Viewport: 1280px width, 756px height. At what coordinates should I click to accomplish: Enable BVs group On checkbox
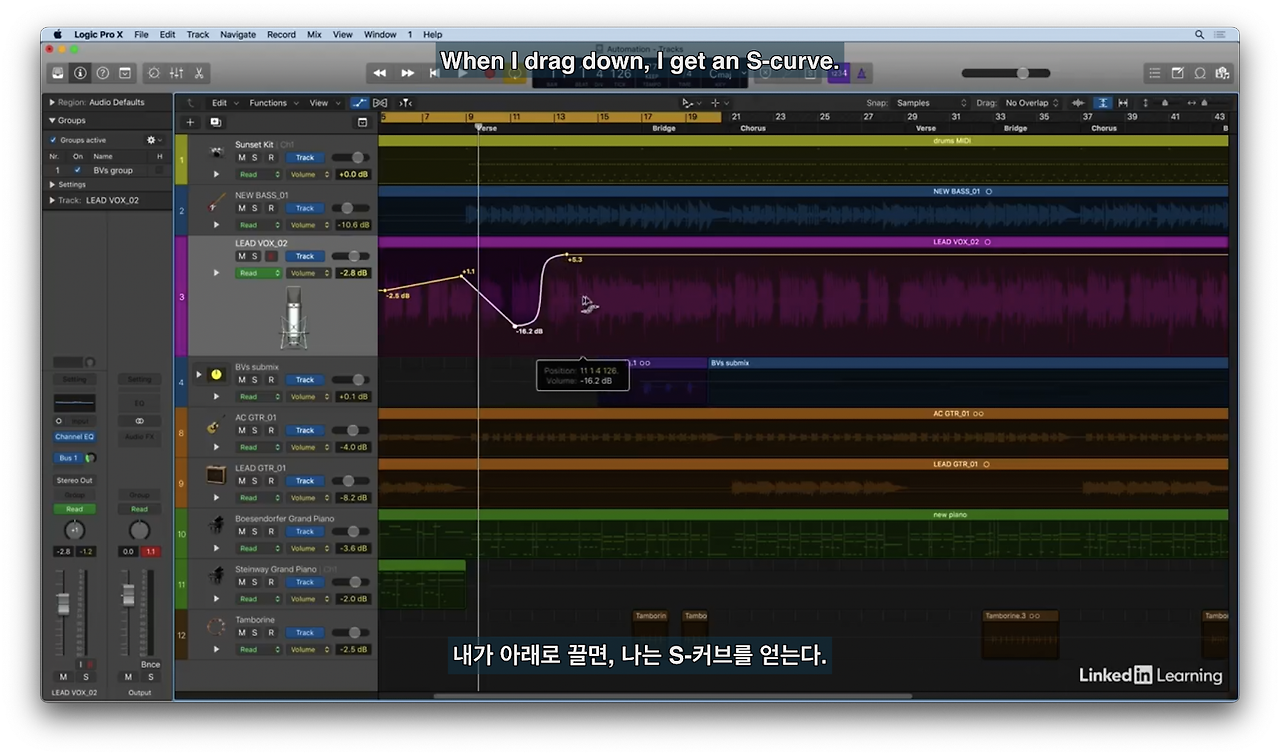click(78, 170)
